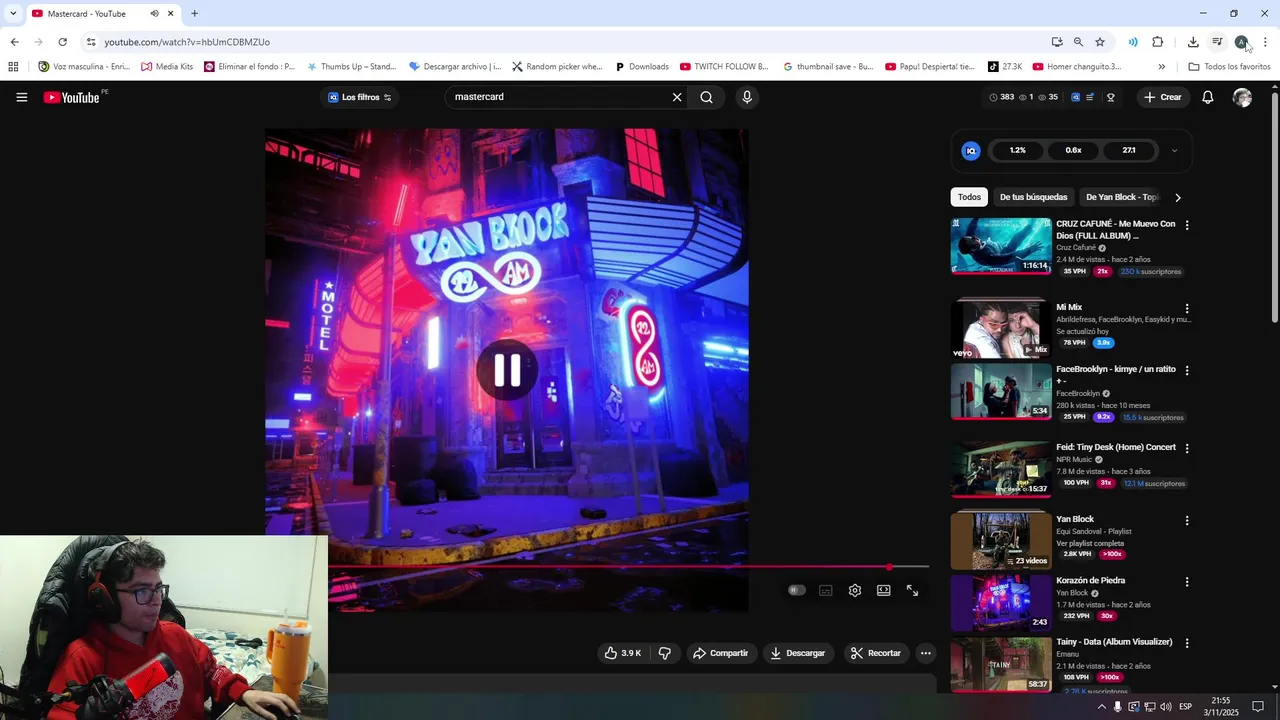The image size is (1280, 720).
Task: Open FaceBrooklyn kimye video thumbnail
Action: tap(1001, 391)
